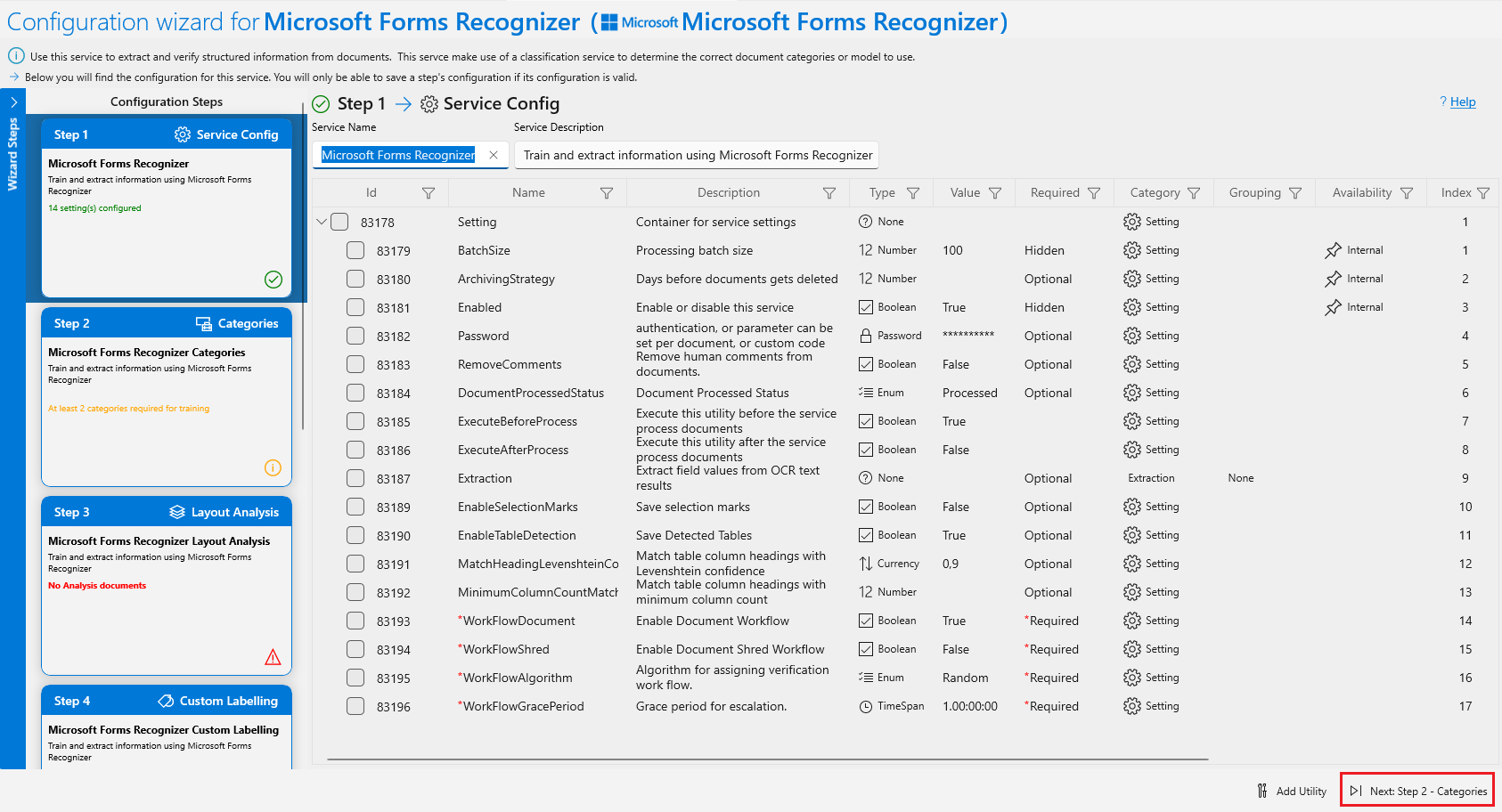Filter the Id column
This screenshot has height=812, width=1502.
point(429,193)
